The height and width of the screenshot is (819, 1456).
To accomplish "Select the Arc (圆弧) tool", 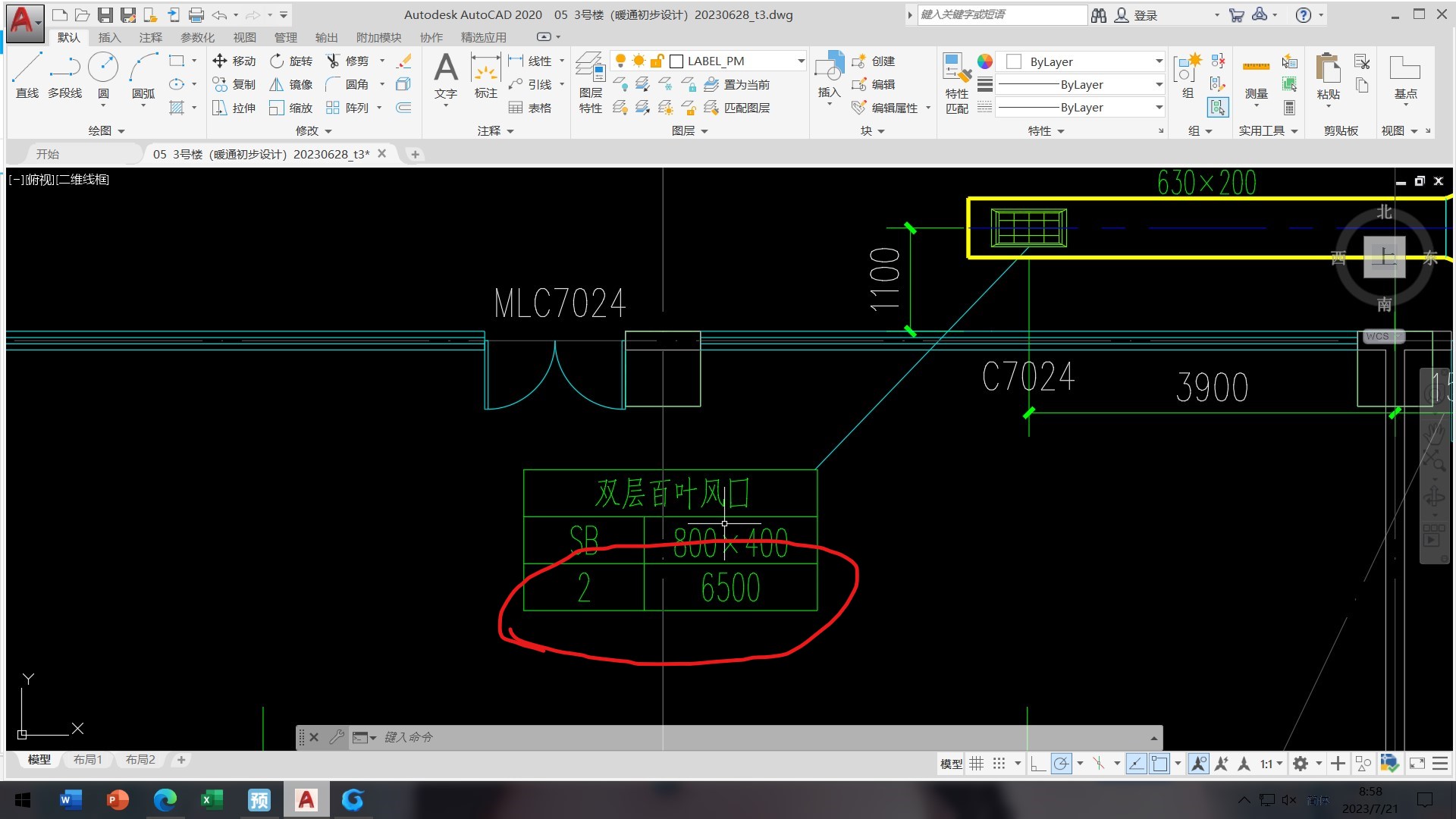I will point(143,75).
